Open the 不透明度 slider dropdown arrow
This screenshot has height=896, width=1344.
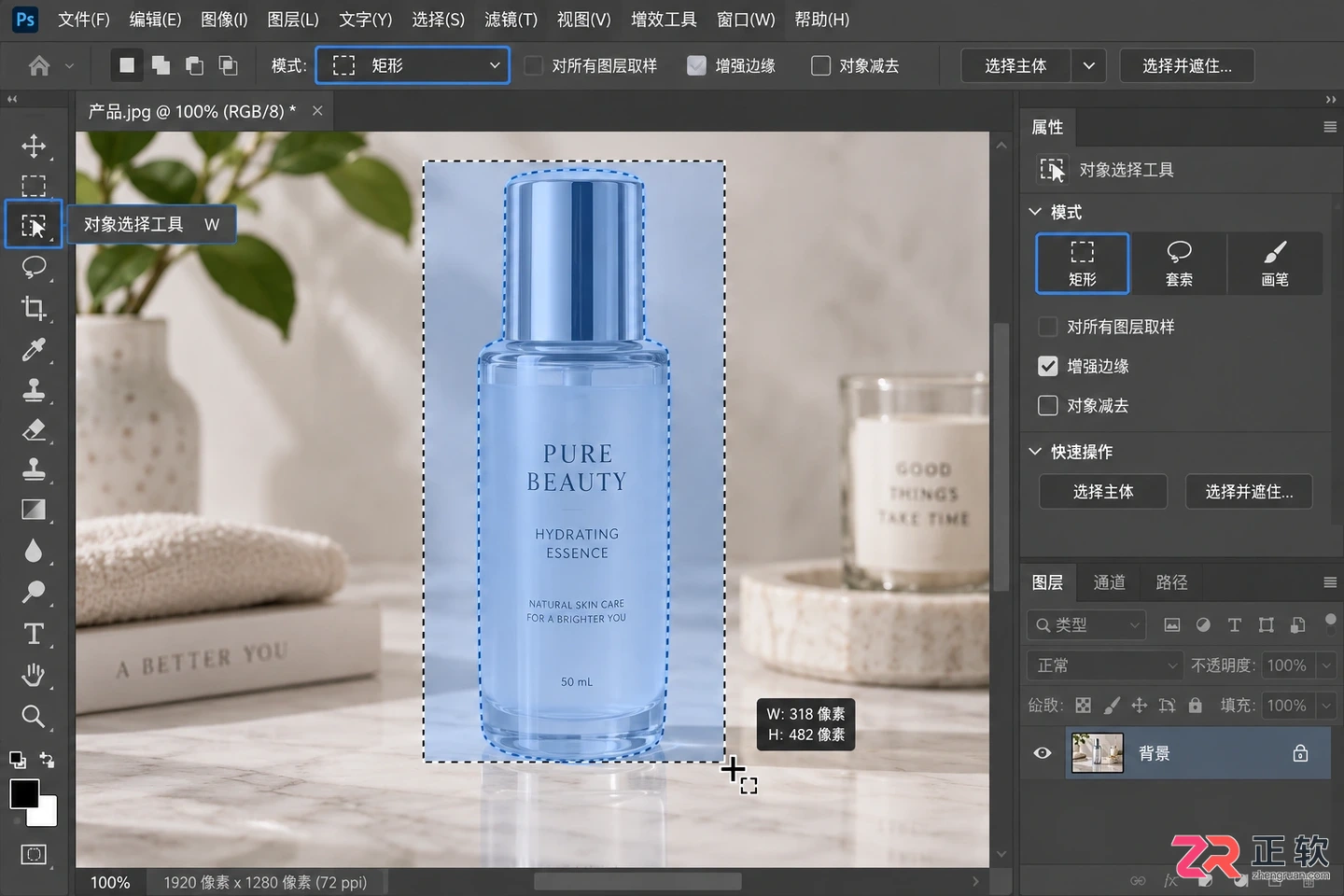click(1325, 665)
